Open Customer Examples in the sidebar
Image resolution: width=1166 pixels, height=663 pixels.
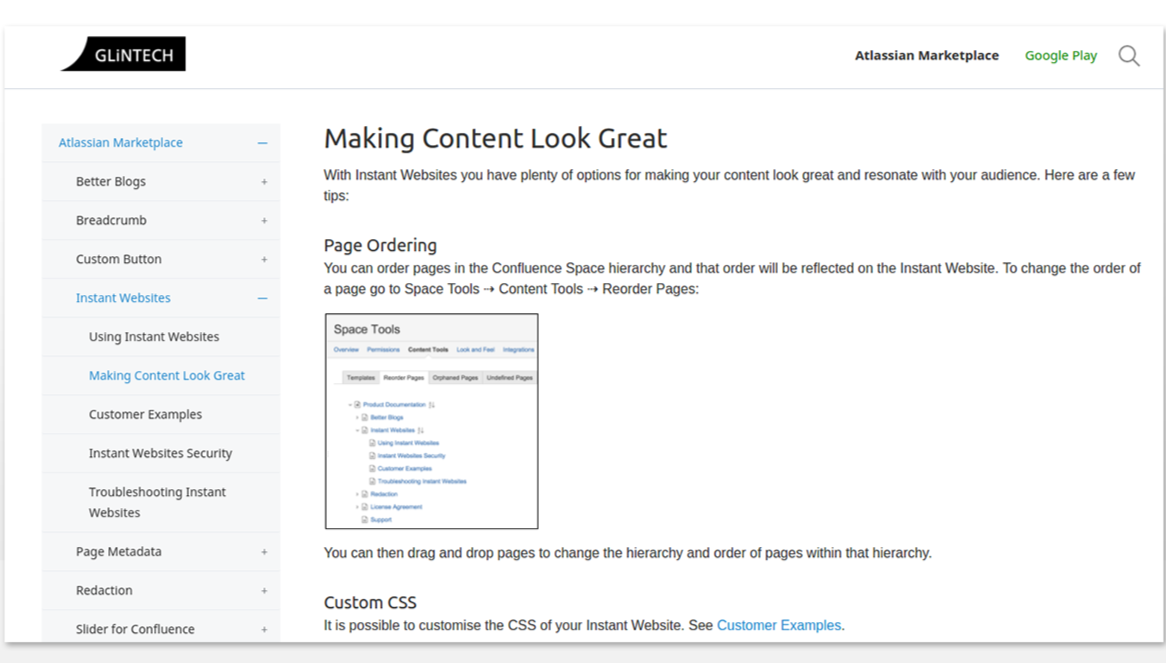pyautogui.click(x=145, y=414)
